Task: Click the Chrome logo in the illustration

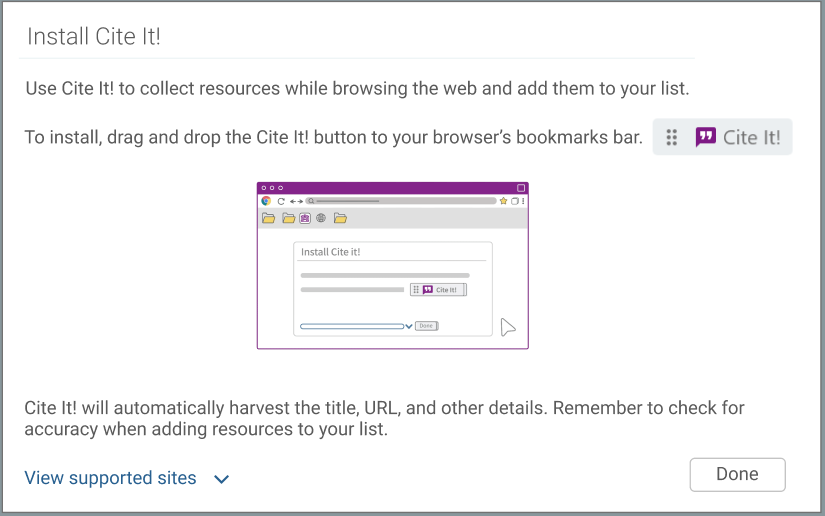Action: click(266, 201)
